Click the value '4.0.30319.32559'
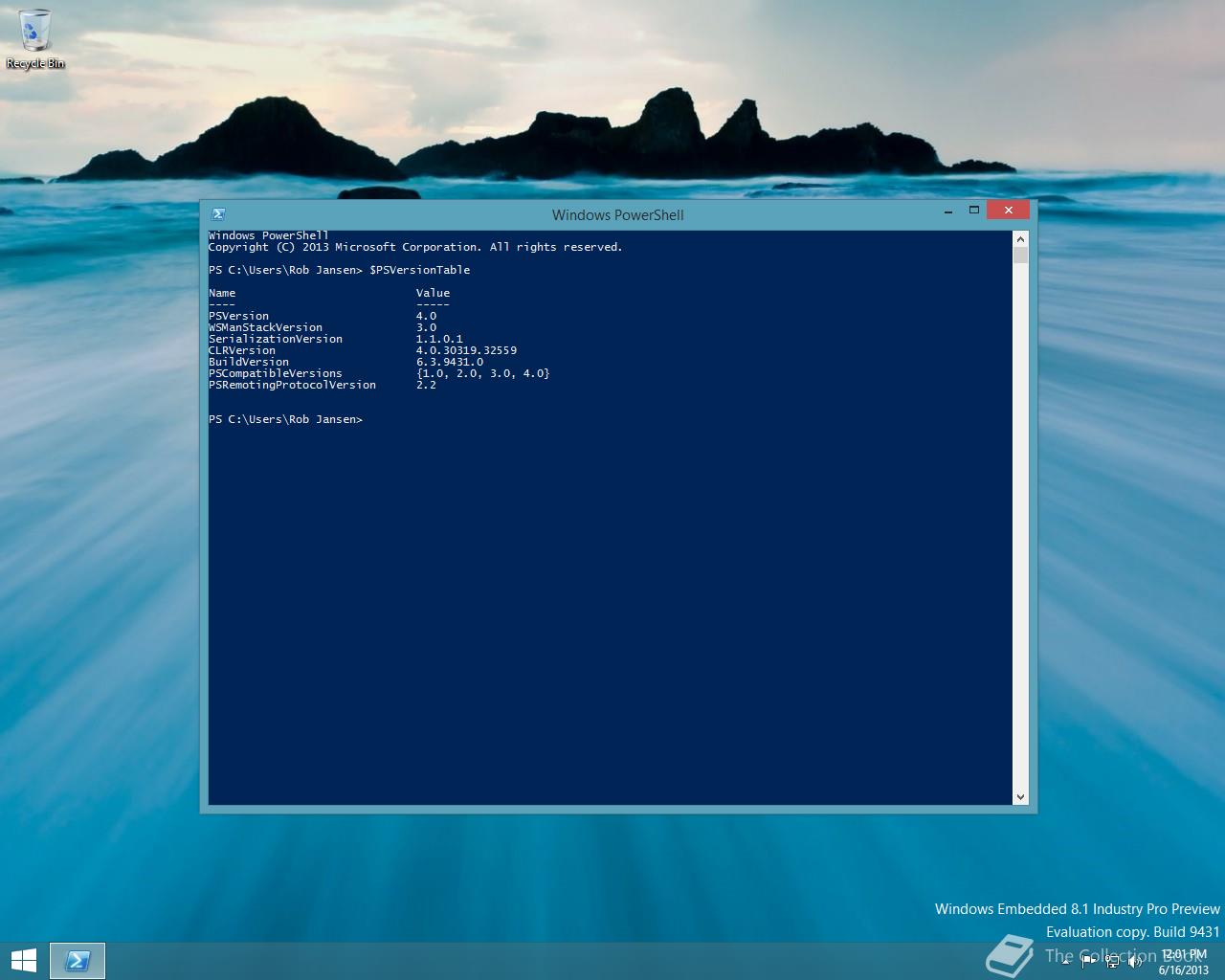Image resolution: width=1225 pixels, height=980 pixels. [x=466, y=350]
